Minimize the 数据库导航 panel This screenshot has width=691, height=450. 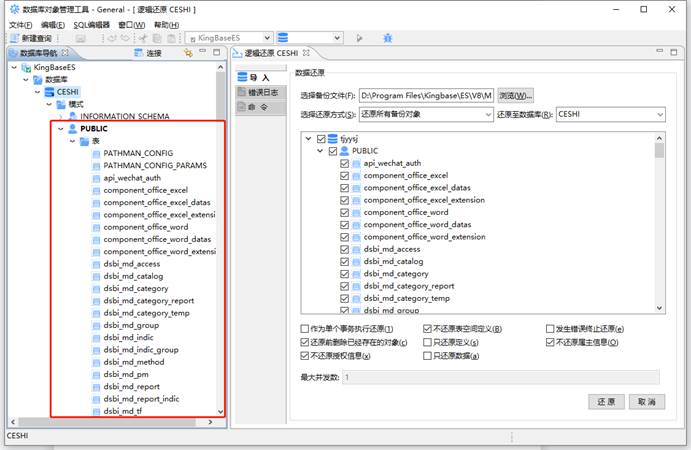coord(202,52)
